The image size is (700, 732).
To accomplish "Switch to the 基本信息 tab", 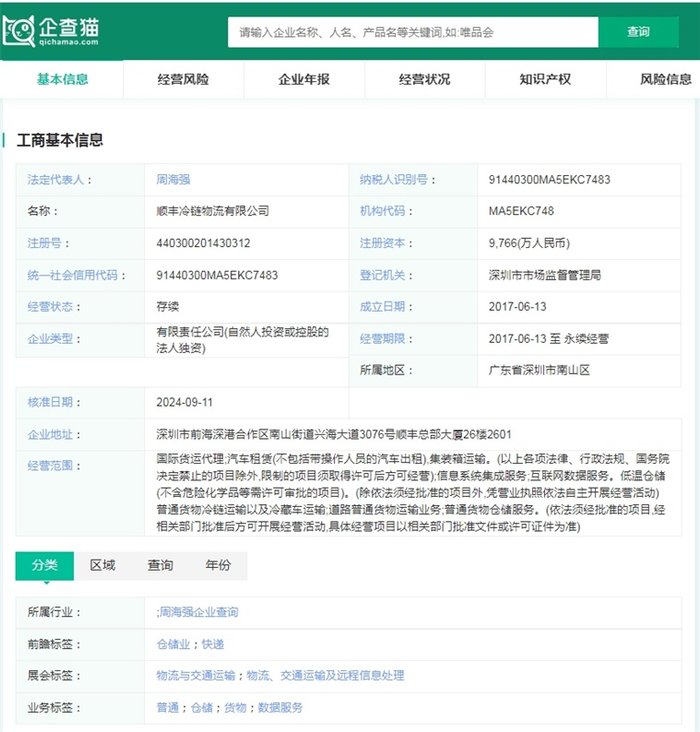I will pos(62,79).
